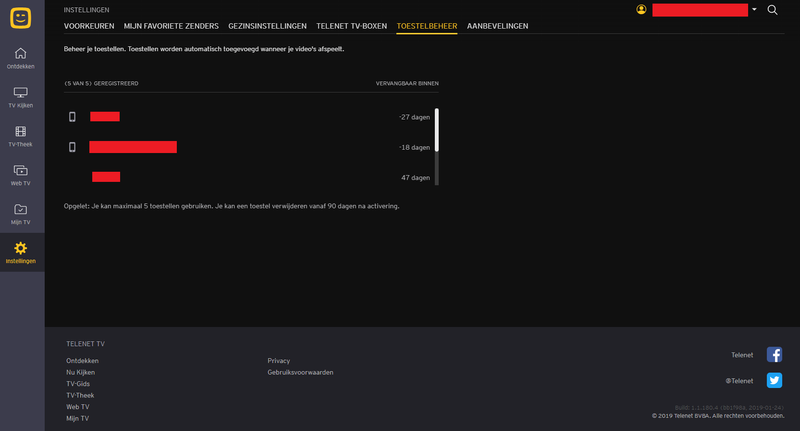The image size is (800, 431).
Task: Click the @Telenet Twitter handle
Action: point(739,381)
